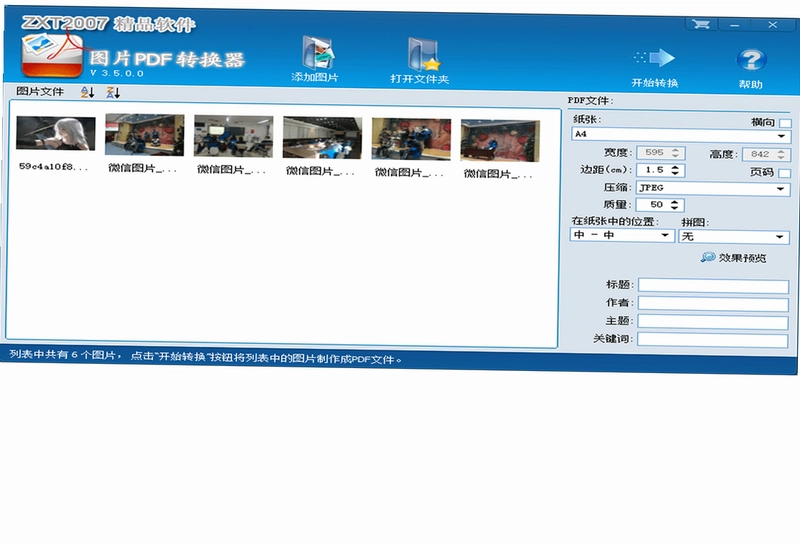Click the 图片PDF转换器 app logo
800x543 pixels.
point(52,55)
